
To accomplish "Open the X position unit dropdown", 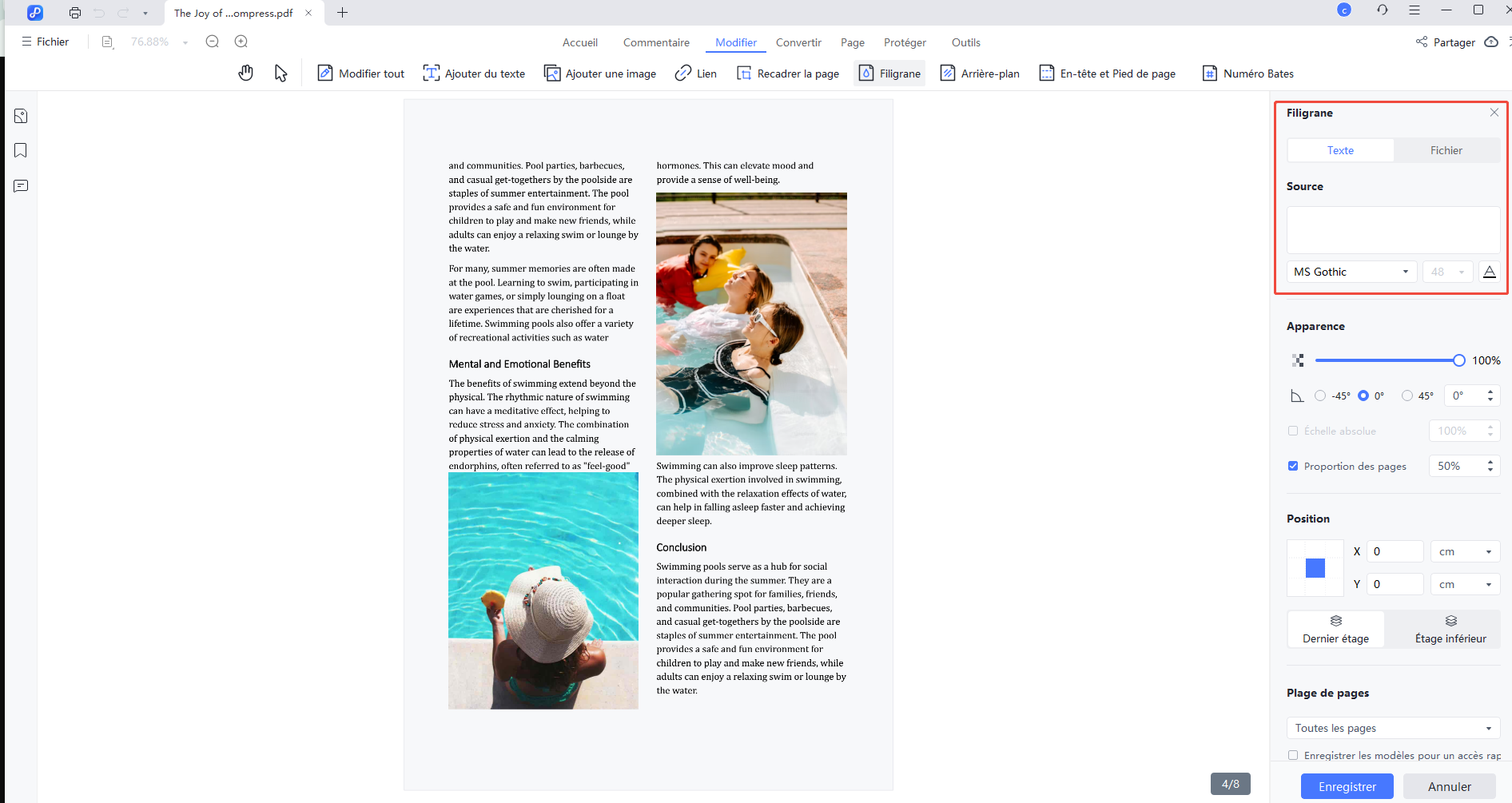I will click(x=1465, y=551).
